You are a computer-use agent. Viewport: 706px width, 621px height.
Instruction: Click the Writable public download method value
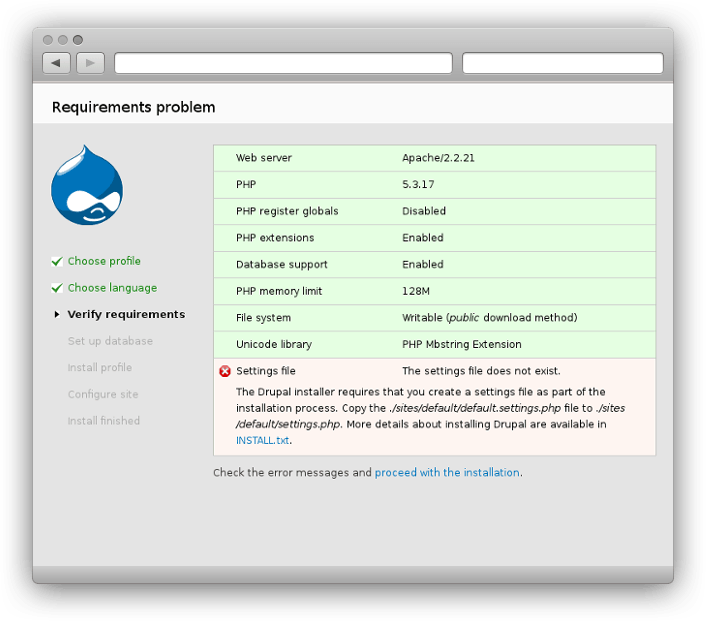[x=490, y=318]
